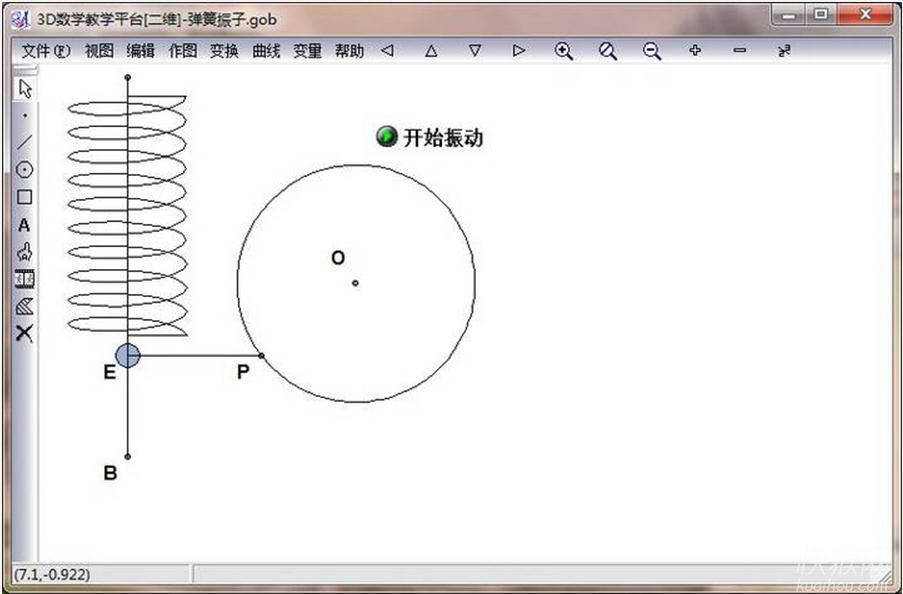Select the circle drawing tool
The width and height of the screenshot is (903, 594).
tap(24, 169)
